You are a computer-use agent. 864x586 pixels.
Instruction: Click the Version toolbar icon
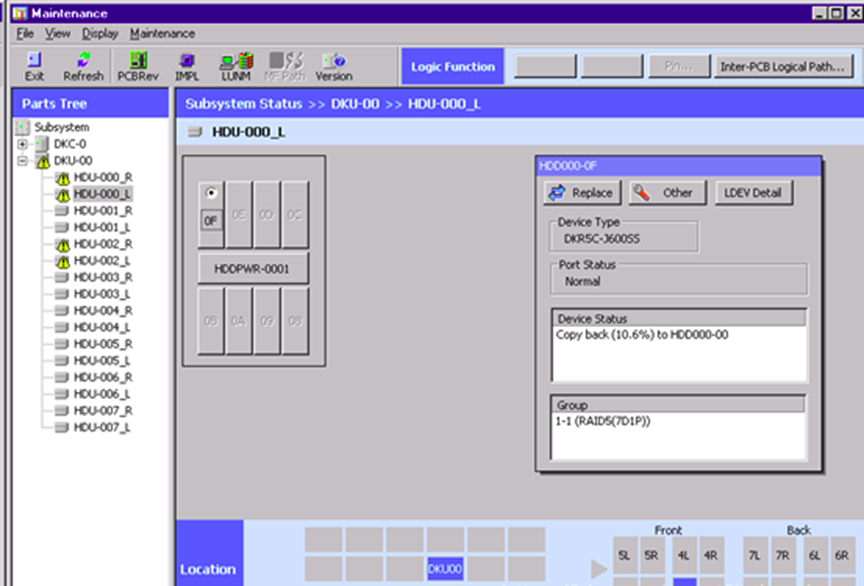pos(333,66)
